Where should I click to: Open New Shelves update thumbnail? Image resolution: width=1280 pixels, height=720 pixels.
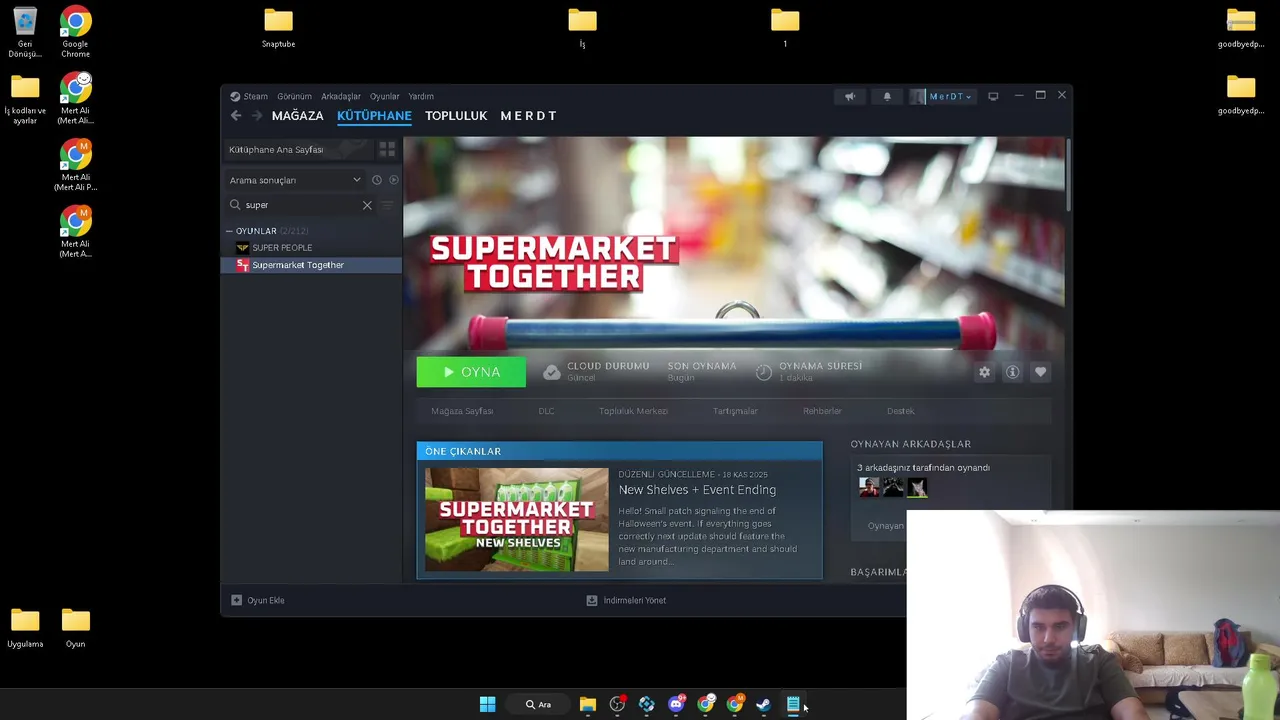click(516, 520)
